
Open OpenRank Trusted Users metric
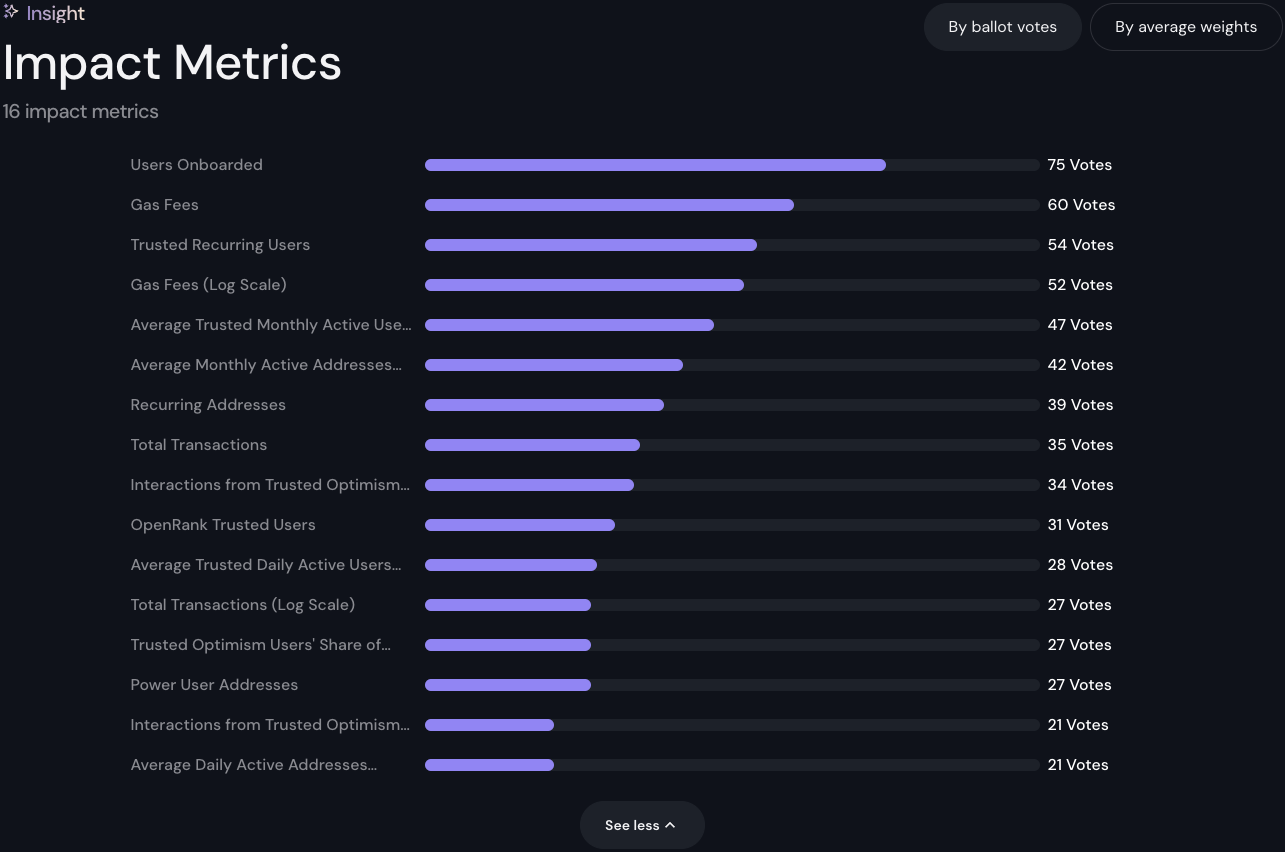coord(222,525)
